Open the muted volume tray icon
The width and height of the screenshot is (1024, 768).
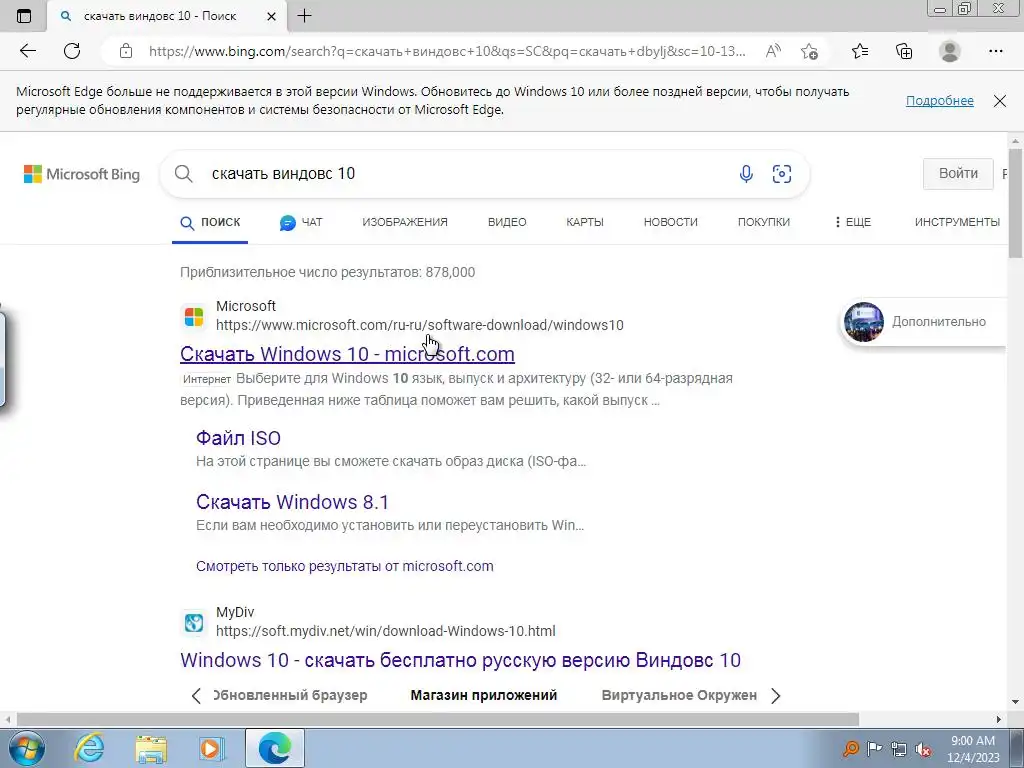tap(923, 749)
